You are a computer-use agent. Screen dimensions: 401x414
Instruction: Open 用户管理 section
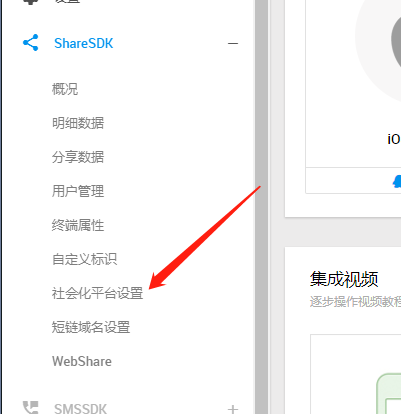(x=78, y=191)
